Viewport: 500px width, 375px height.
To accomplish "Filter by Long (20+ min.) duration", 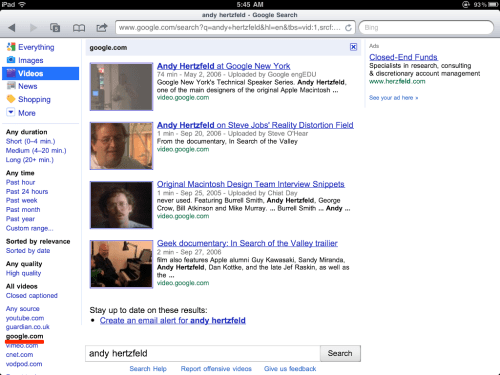I will point(30,160).
